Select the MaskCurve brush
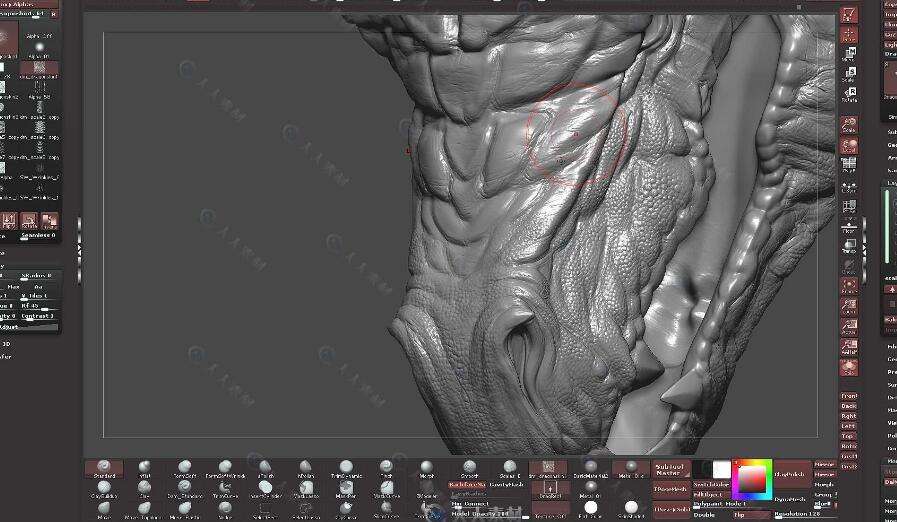 [x=386, y=490]
